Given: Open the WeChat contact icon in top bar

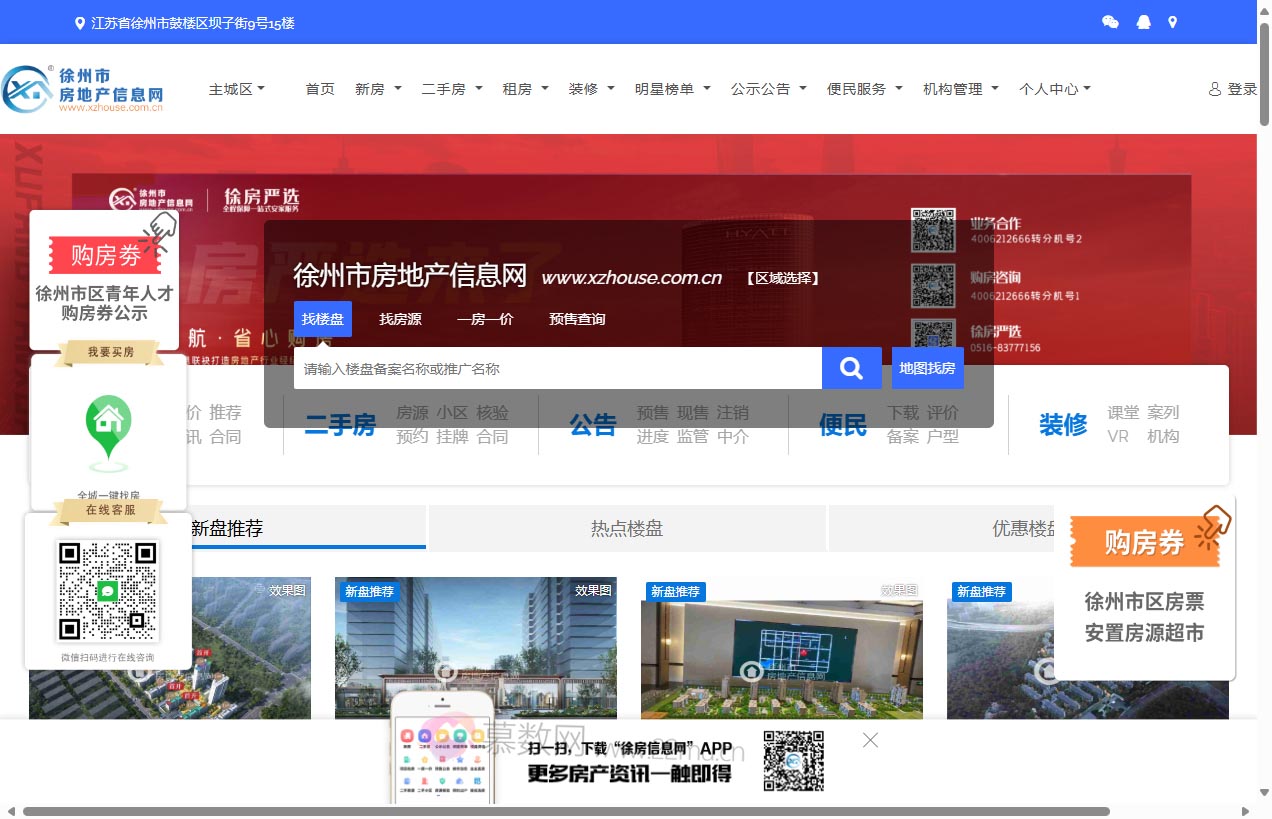Looking at the screenshot, I should tap(1110, 21).
